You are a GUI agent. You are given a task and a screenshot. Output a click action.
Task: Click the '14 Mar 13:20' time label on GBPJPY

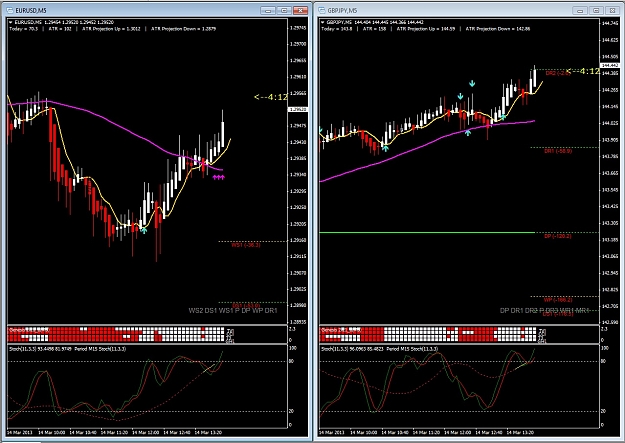[x=520, y=432]
